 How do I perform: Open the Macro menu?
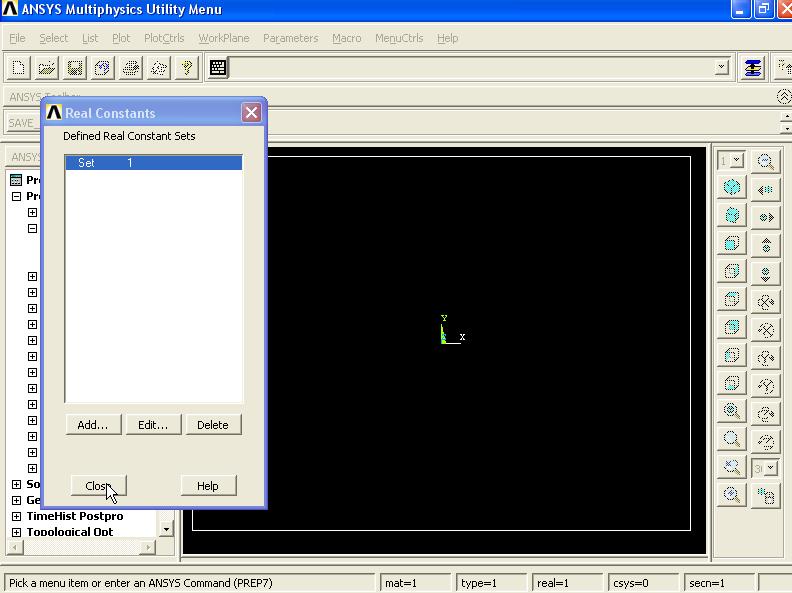click(x=346, y=38)
